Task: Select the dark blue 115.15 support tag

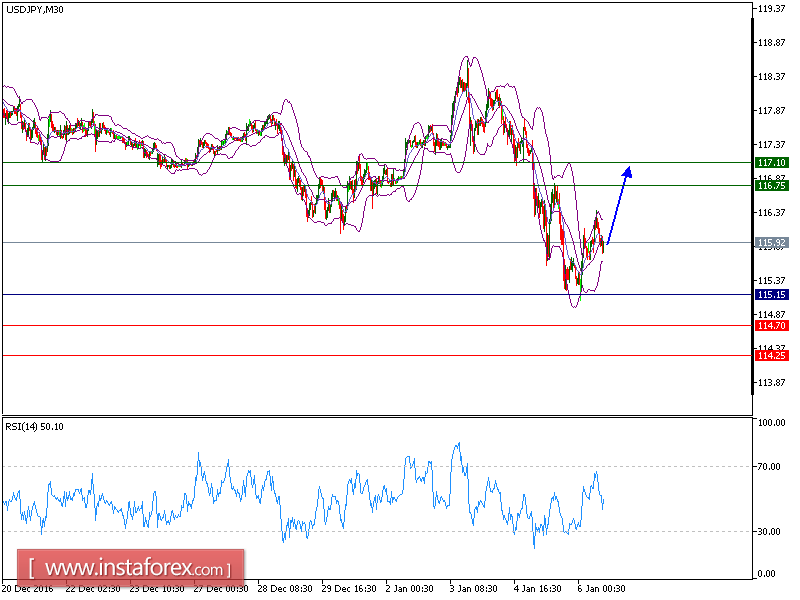Action: pyautogui.click(x=766, y=295)
